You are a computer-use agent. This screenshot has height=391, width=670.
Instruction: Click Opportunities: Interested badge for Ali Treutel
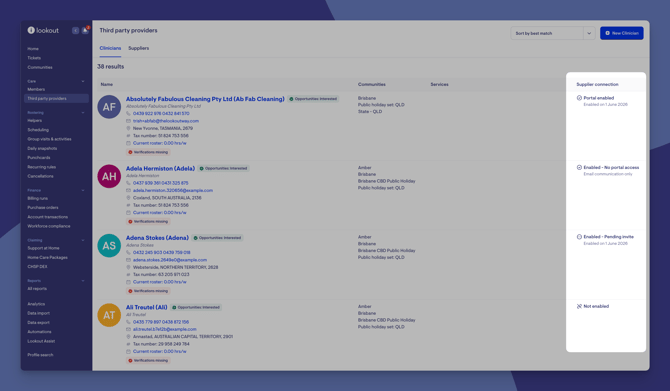(196, 307)
